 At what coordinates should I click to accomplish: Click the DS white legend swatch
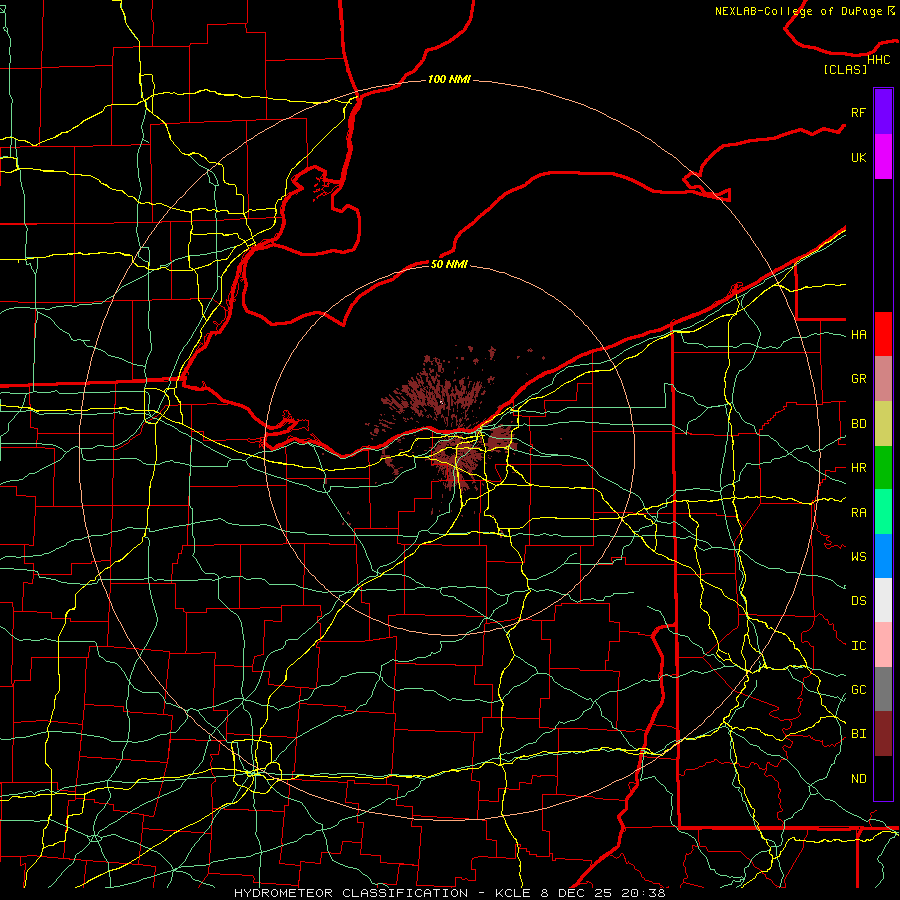click(x=883, y=600)
